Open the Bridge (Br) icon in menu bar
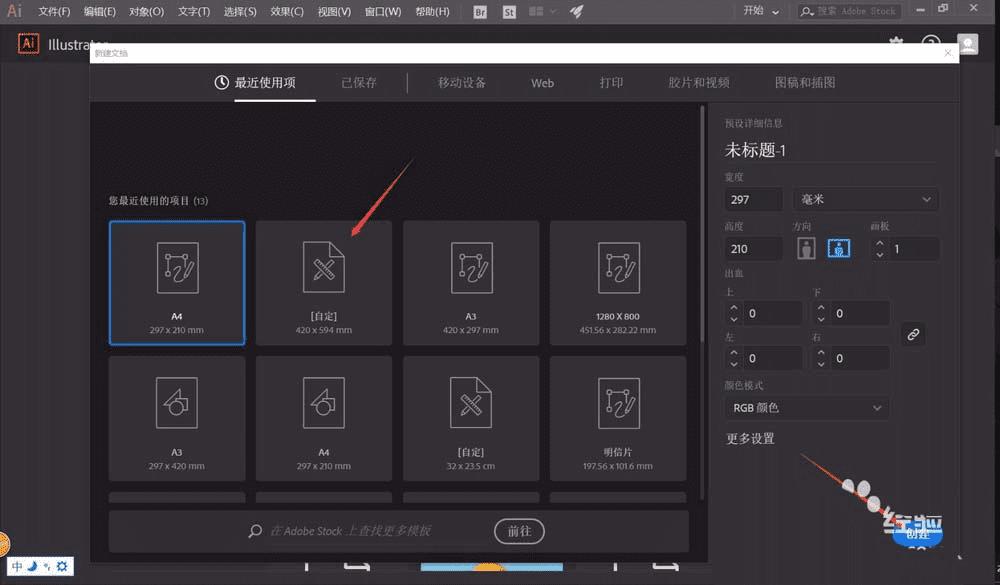1000x585 pixels. [480, 11]
